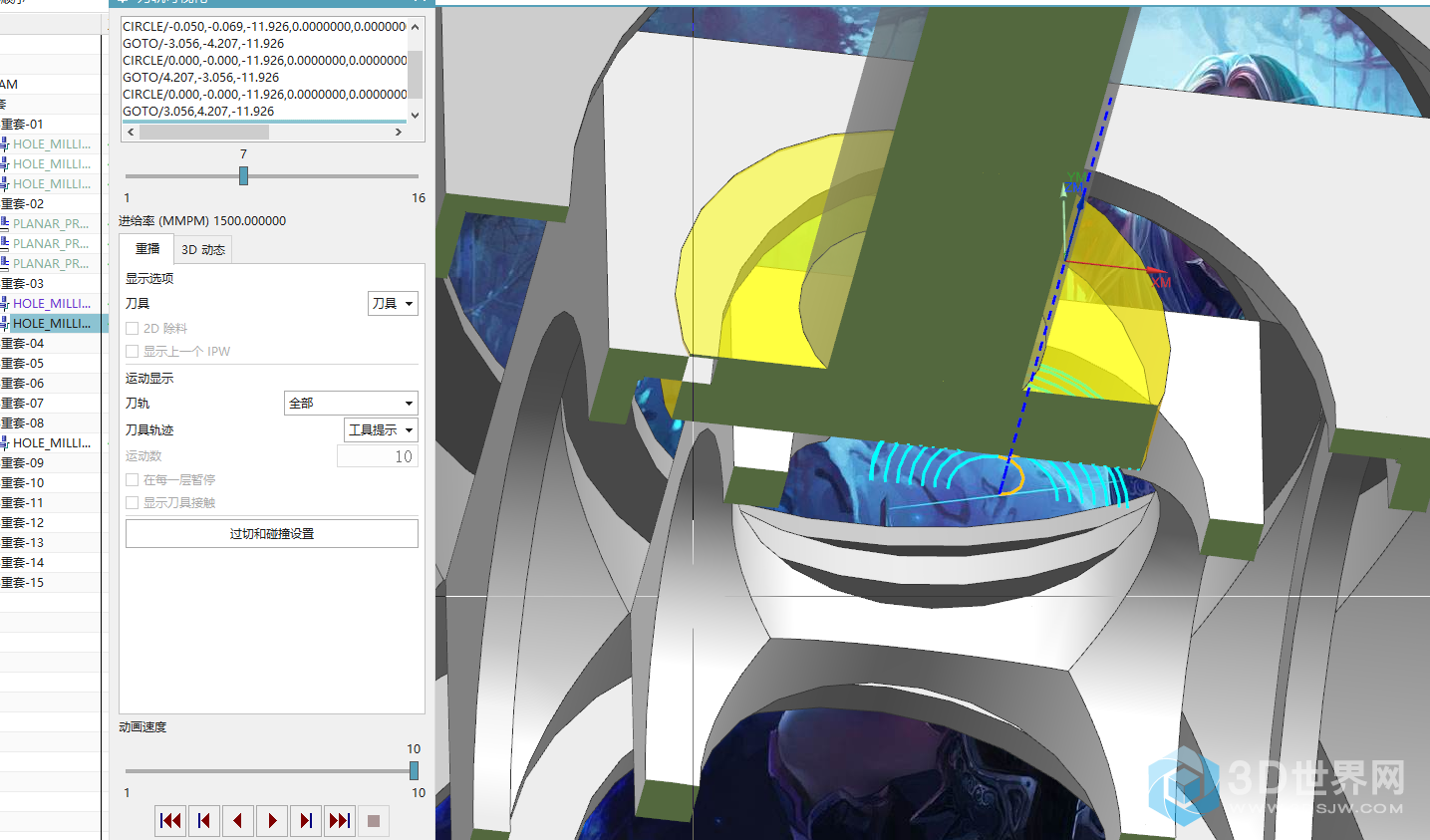Switch to the 3D 动态 tab

[203, 249]
